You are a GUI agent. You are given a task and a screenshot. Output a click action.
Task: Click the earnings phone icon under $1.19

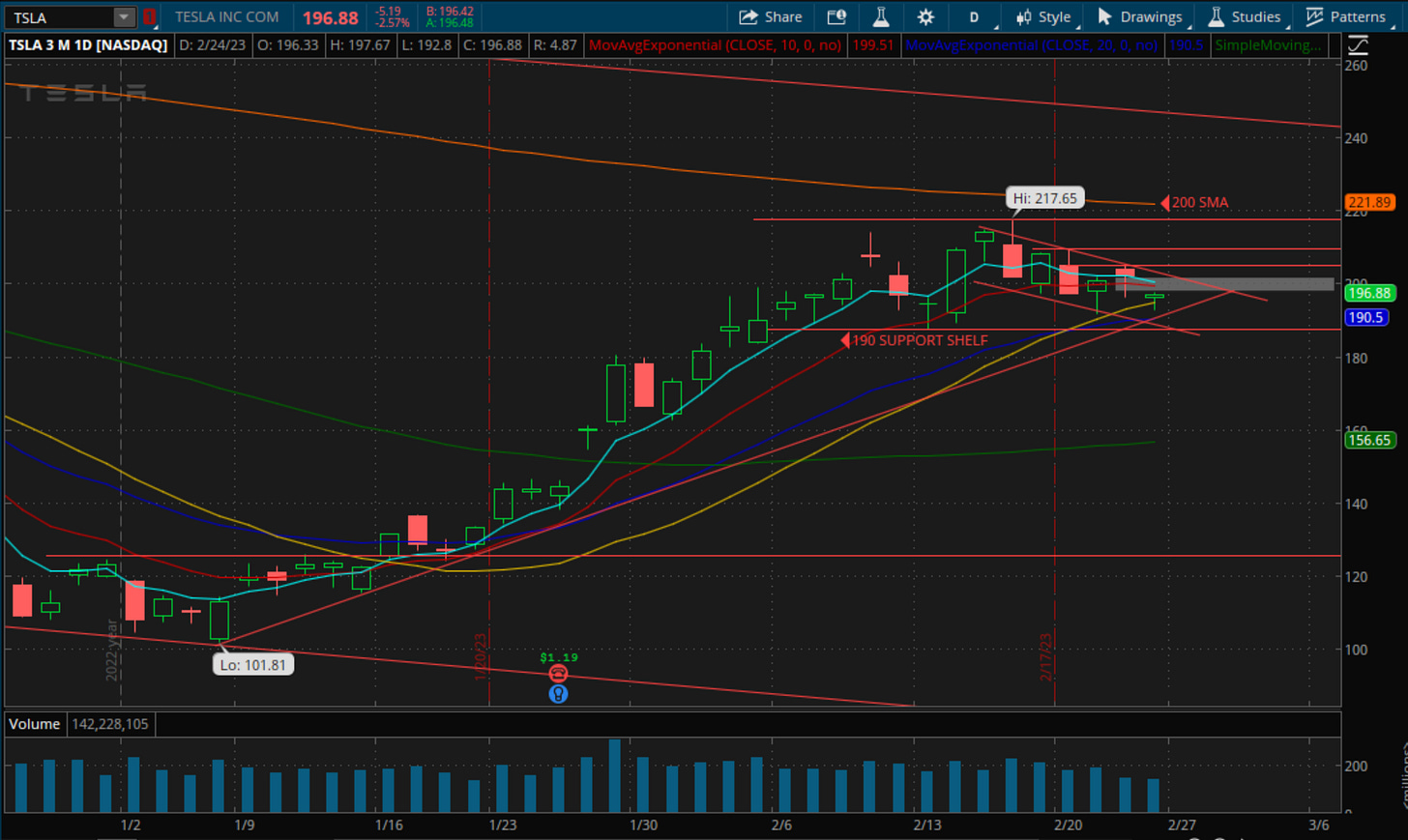click(558, 674)
